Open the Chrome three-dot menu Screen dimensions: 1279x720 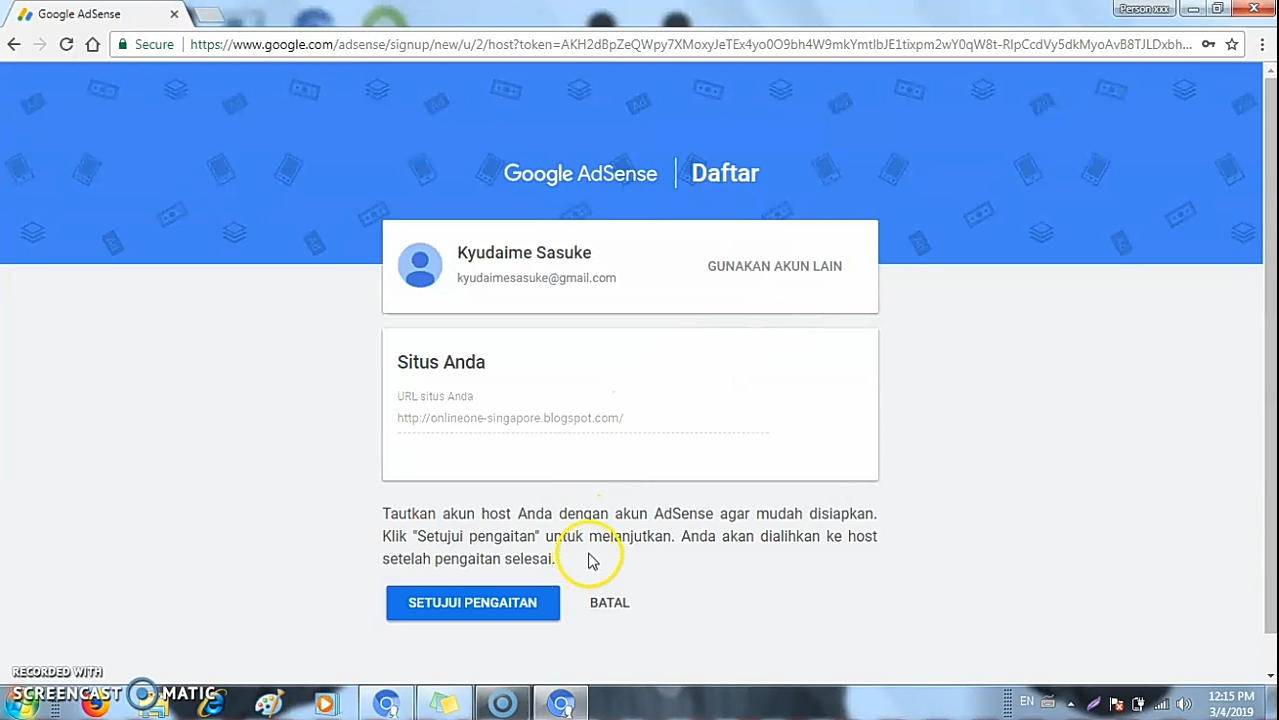(x=1263, y=44)
